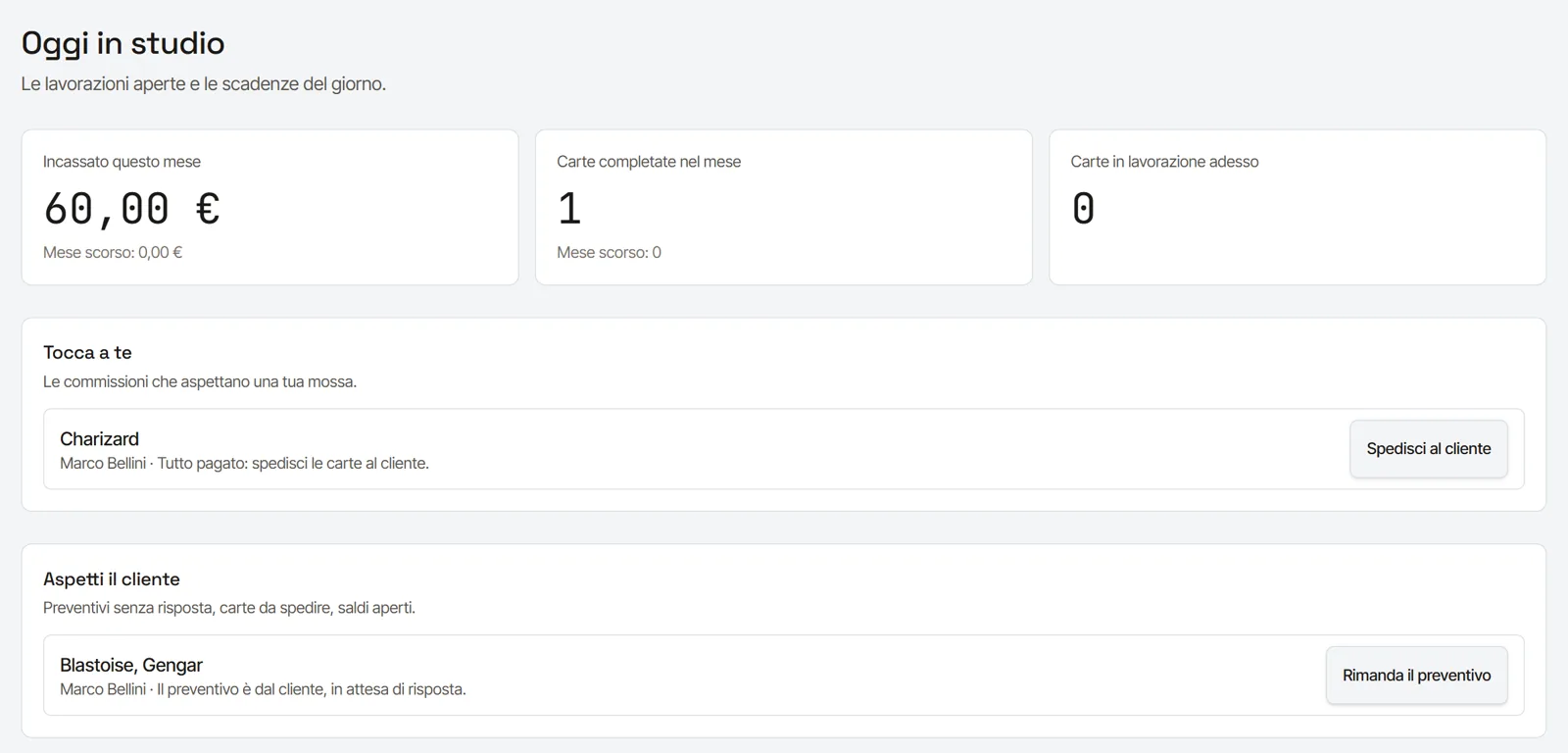This screenshot has width=1568, height=753.
Task: Click Marco Bellini under Charizard
Action: pyautogui.click(x=103, y=463)
